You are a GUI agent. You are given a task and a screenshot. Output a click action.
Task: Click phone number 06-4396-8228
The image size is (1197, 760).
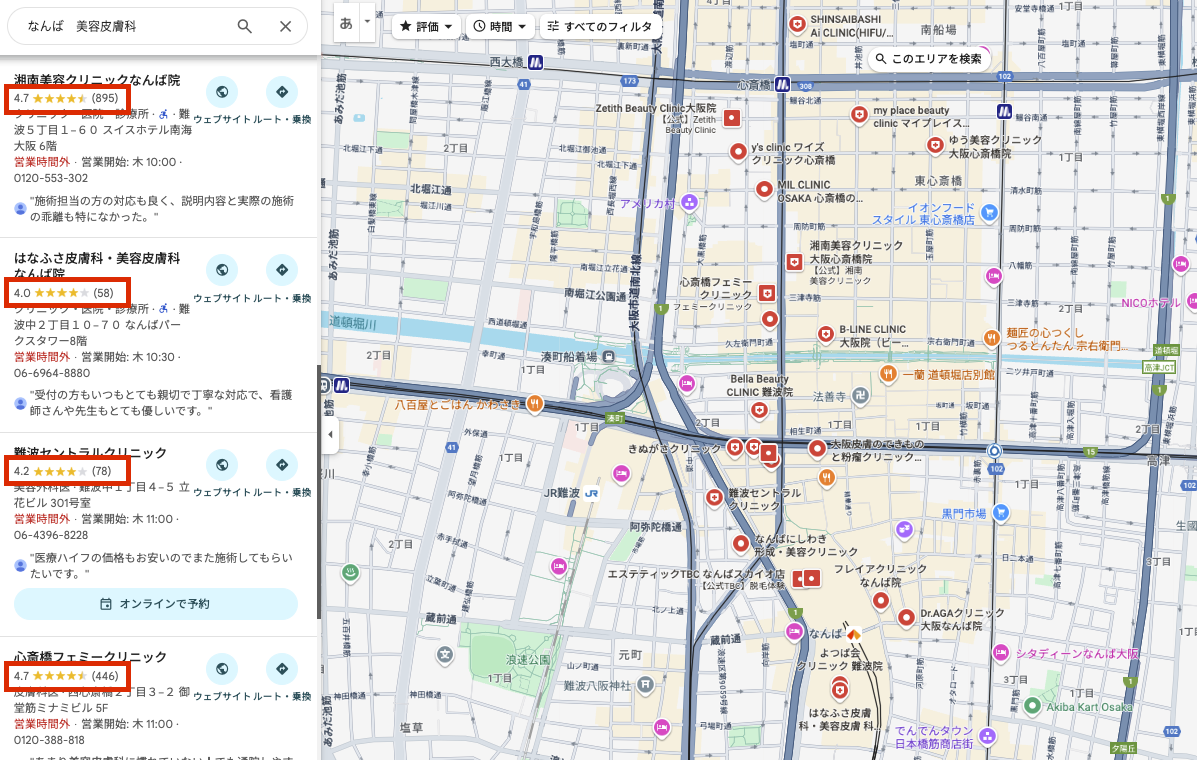coord(51,535)
